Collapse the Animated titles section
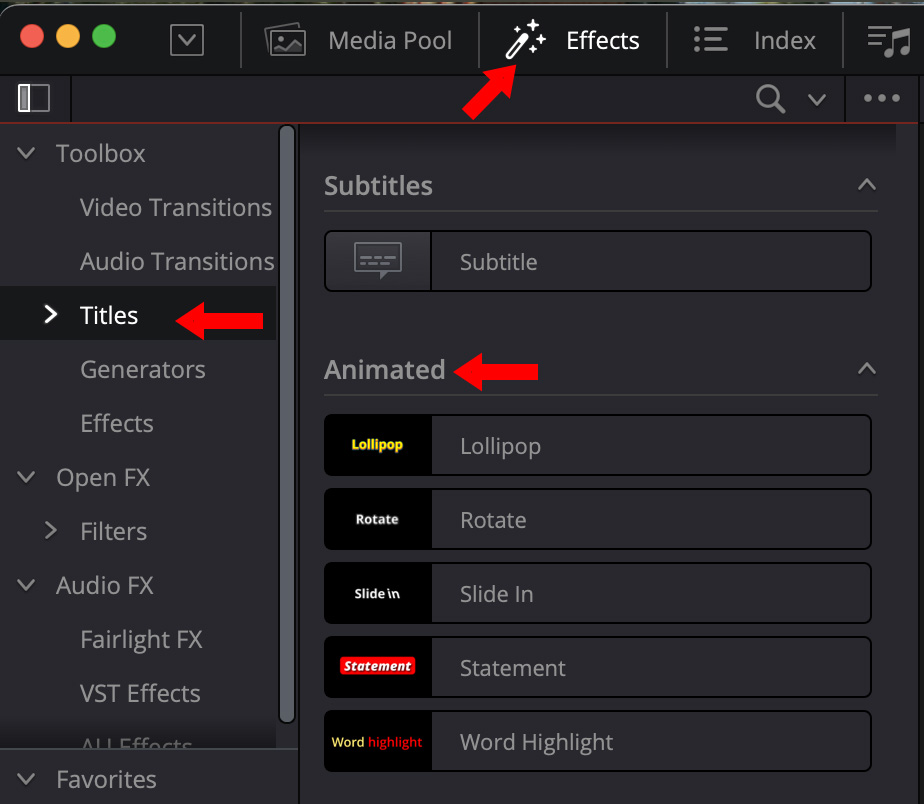 pyautogui.click(x=867, y=369)
